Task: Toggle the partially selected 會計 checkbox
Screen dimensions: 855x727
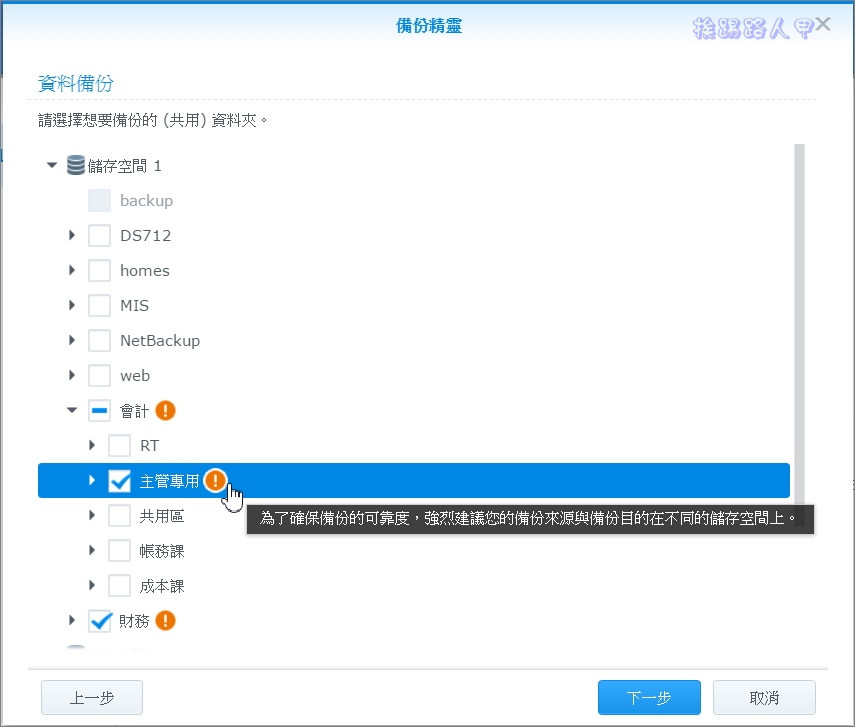Action: (99, 411)
